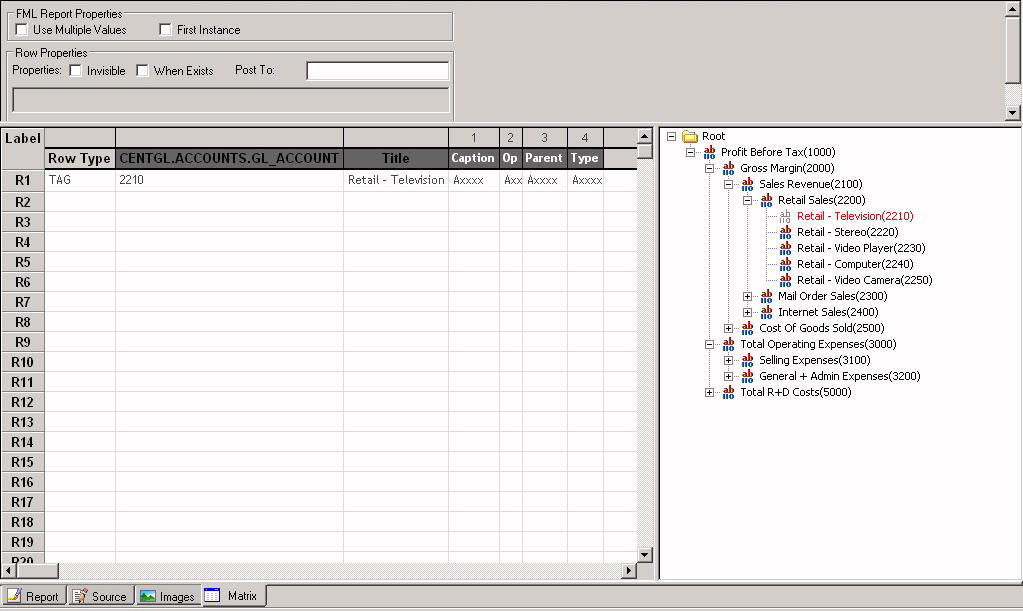
Task: Click the Post To input field
Action: [377, 71]
